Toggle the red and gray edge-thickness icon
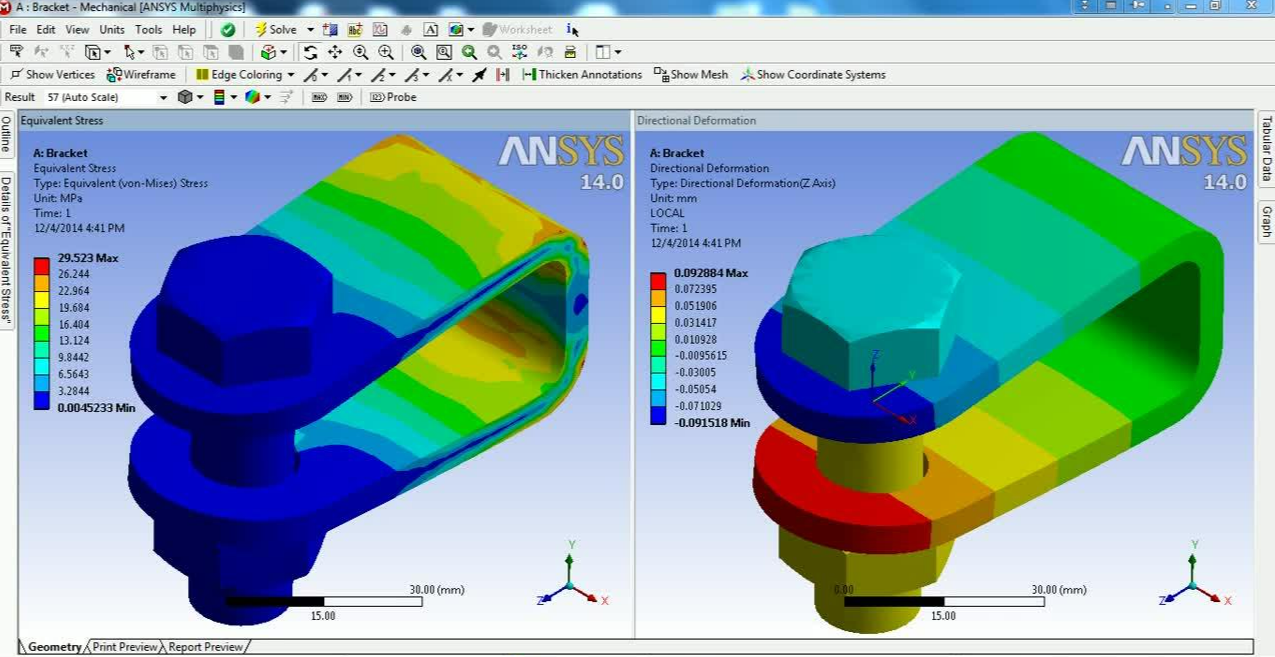Viewport: 1275px width, 657px height. (503, 75)
